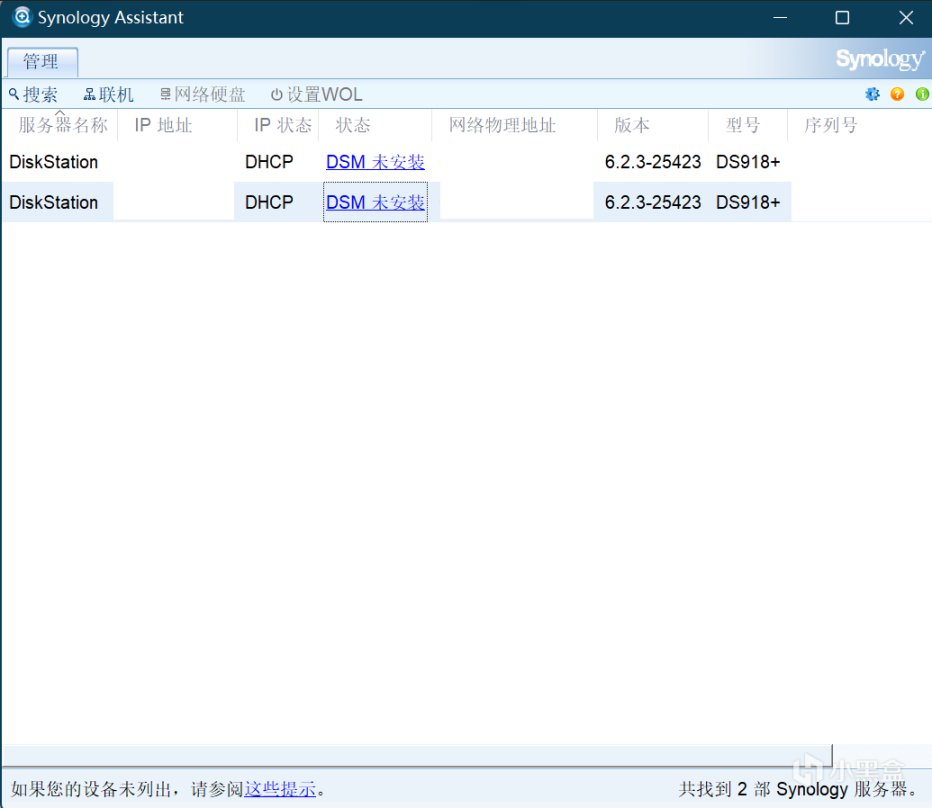
Task: Minimize the Synology Assistant window
Action: pyautogui.click(x=780, y=18)
